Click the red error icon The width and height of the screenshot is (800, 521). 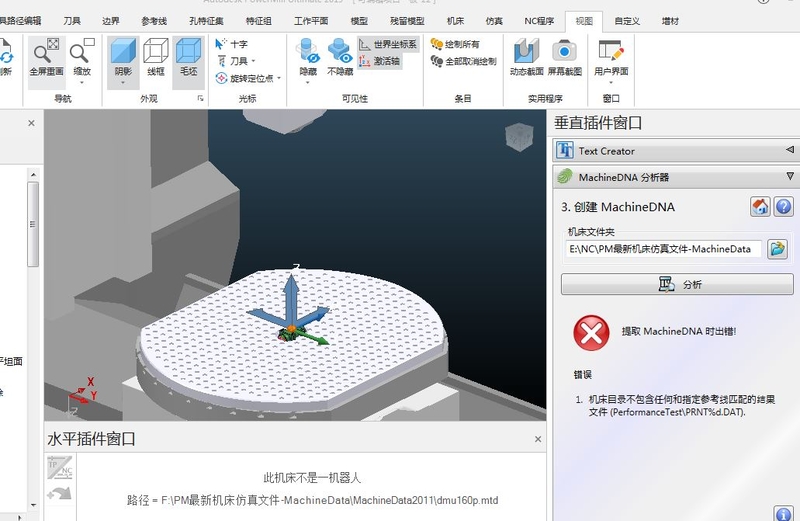[x=591, y=333]
